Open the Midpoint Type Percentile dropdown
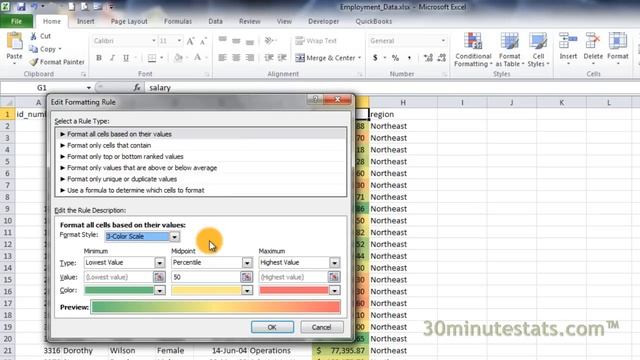This screenshot has height=360, width=640. 247,263
